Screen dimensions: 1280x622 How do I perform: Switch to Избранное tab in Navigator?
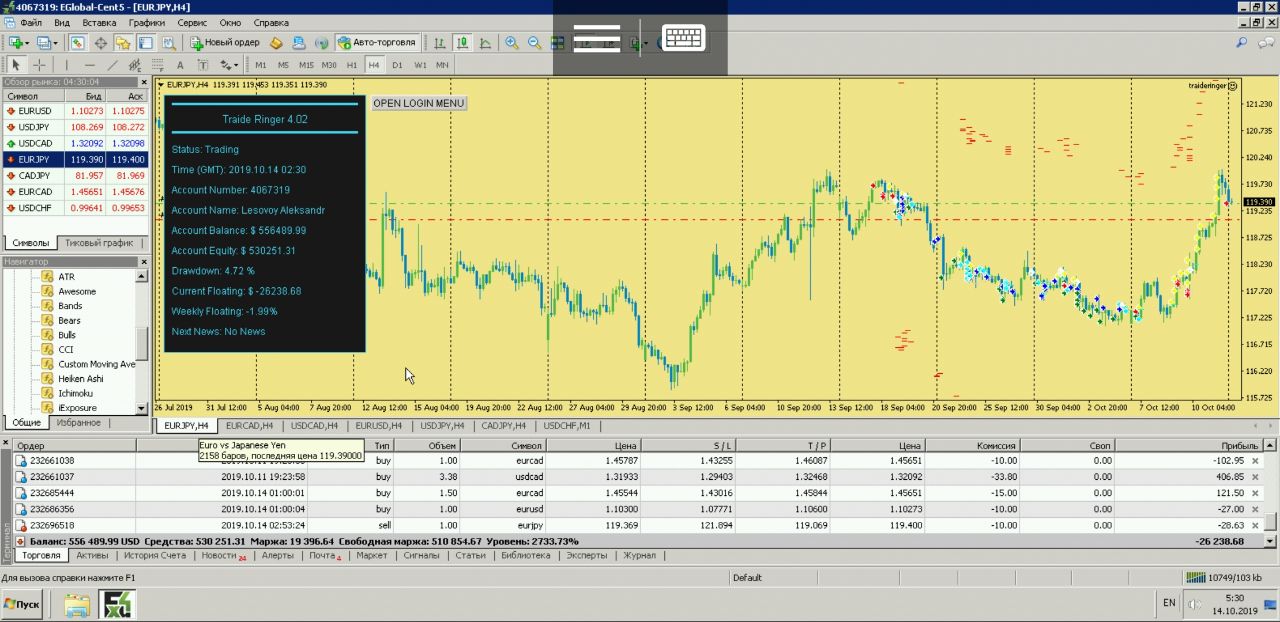pos(78,423)
